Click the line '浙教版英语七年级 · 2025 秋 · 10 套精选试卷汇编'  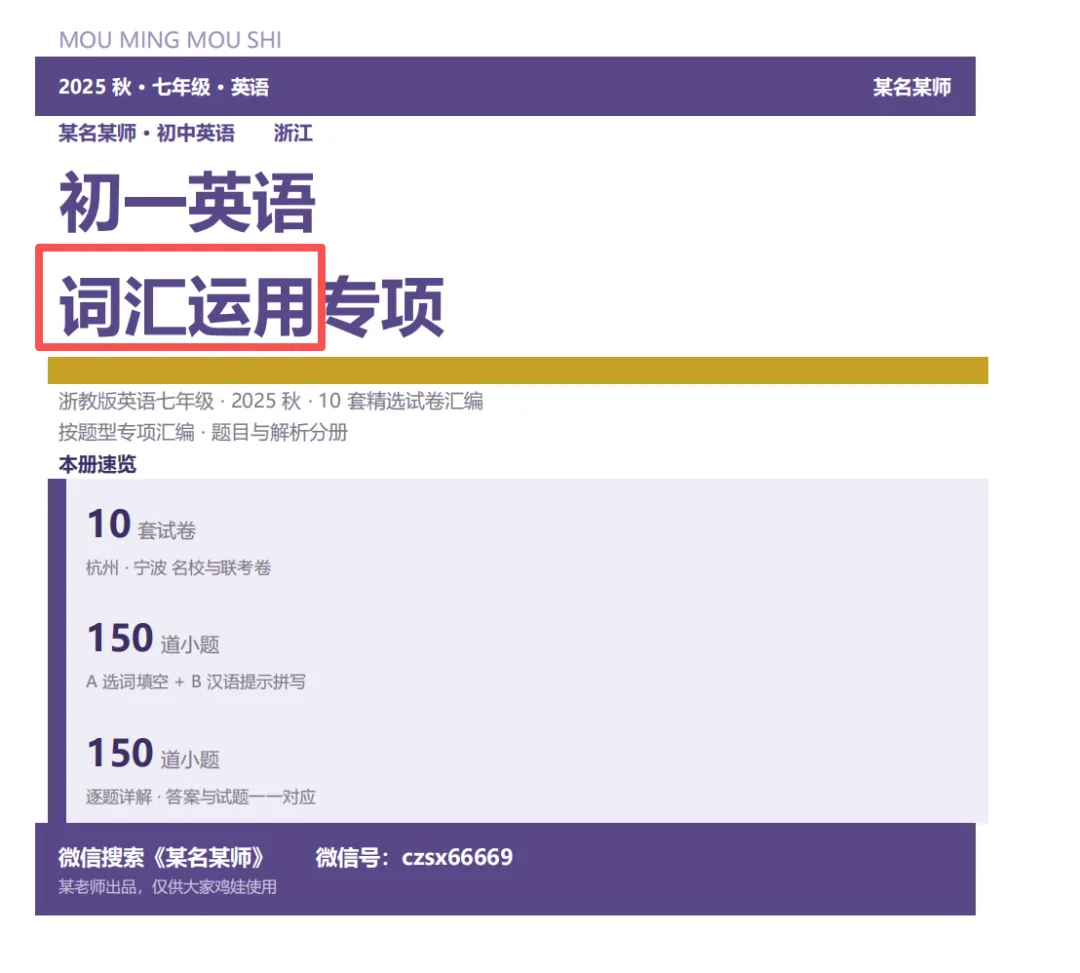pos(271,401)
